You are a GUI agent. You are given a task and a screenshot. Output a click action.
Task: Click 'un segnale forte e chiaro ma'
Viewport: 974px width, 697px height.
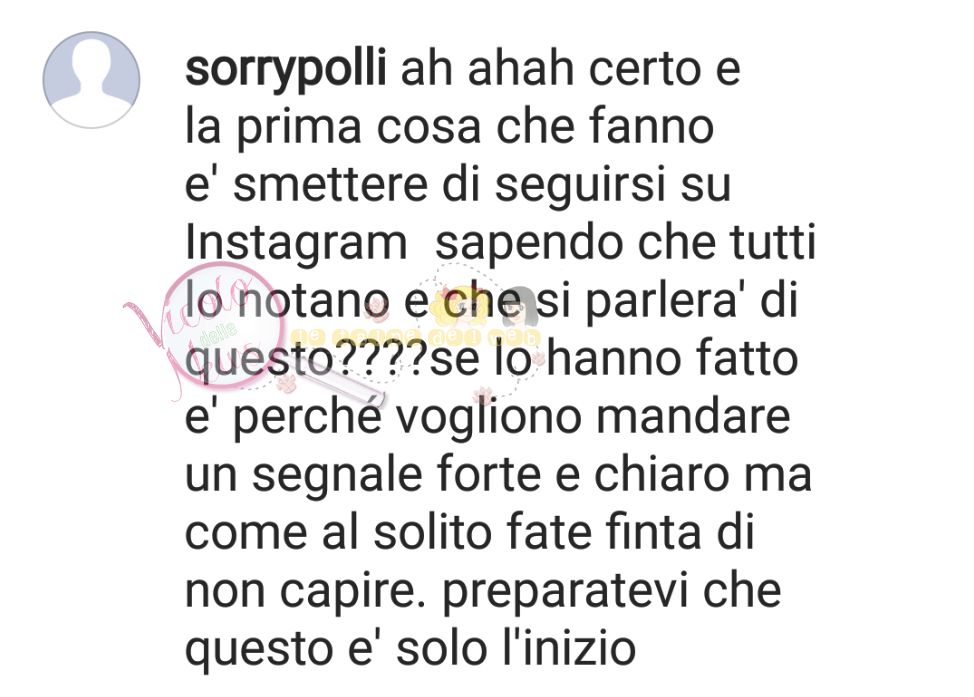coord(498,475)
